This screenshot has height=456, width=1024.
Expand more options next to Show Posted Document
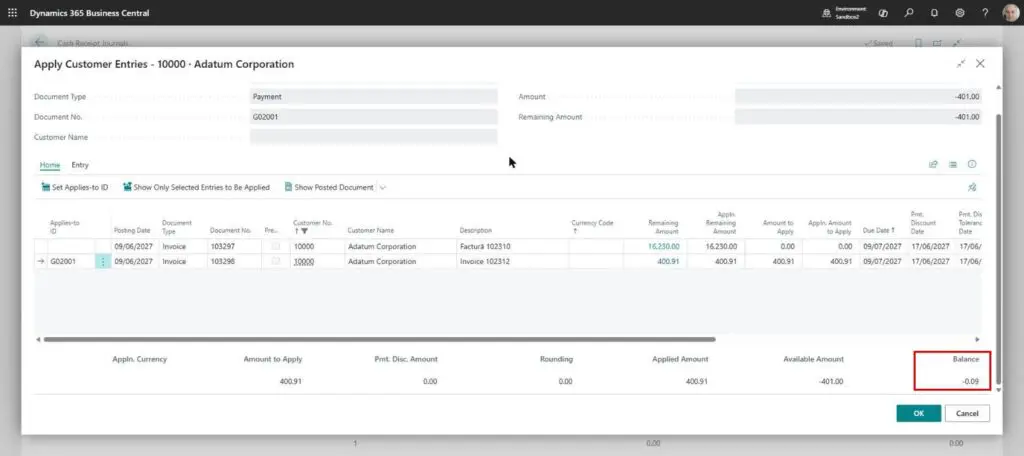click(x=383, y=187)
